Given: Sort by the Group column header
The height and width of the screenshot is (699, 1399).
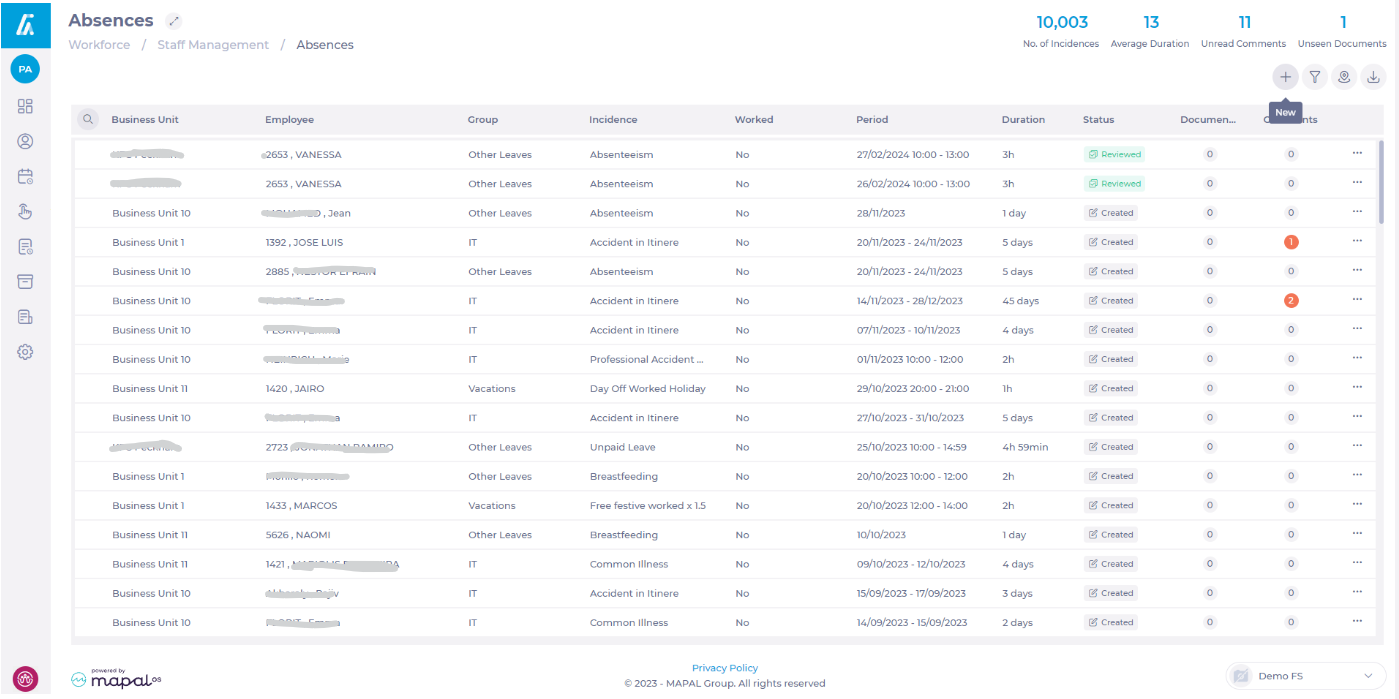Looking at the screenshot, I should pyautogui.click(x=483, y=120).
